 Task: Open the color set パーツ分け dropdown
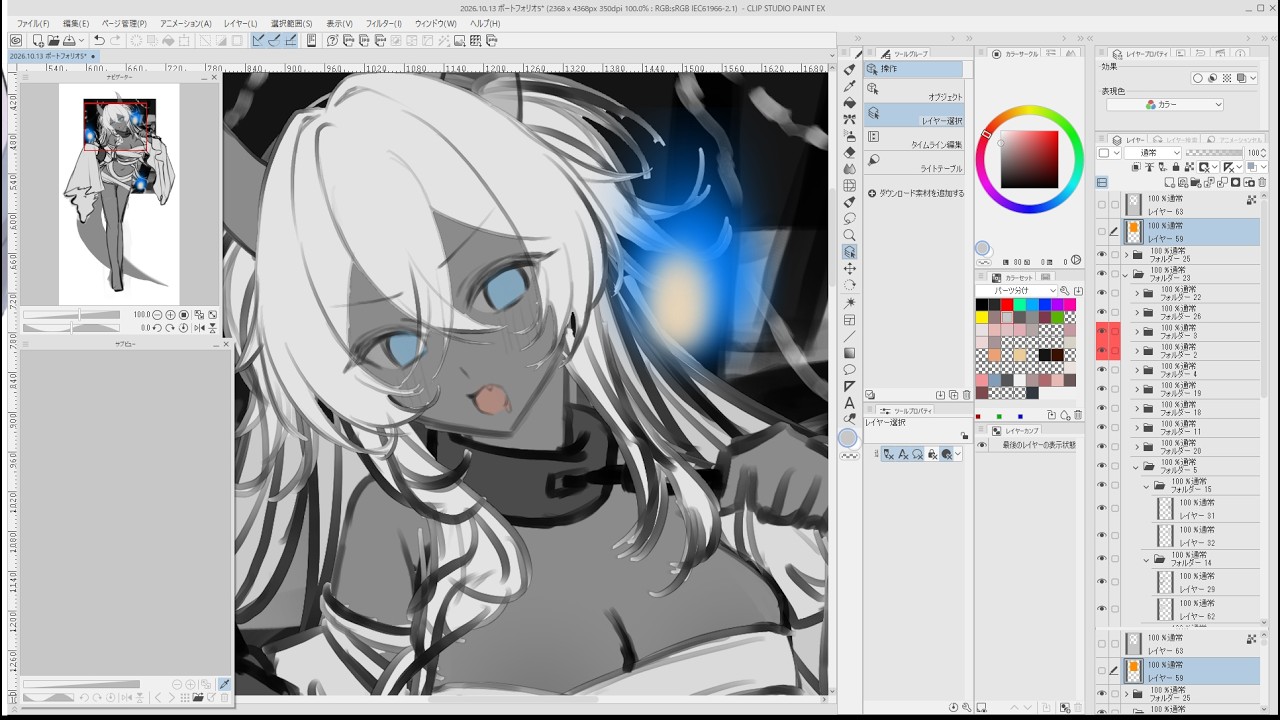(1017, 290)
